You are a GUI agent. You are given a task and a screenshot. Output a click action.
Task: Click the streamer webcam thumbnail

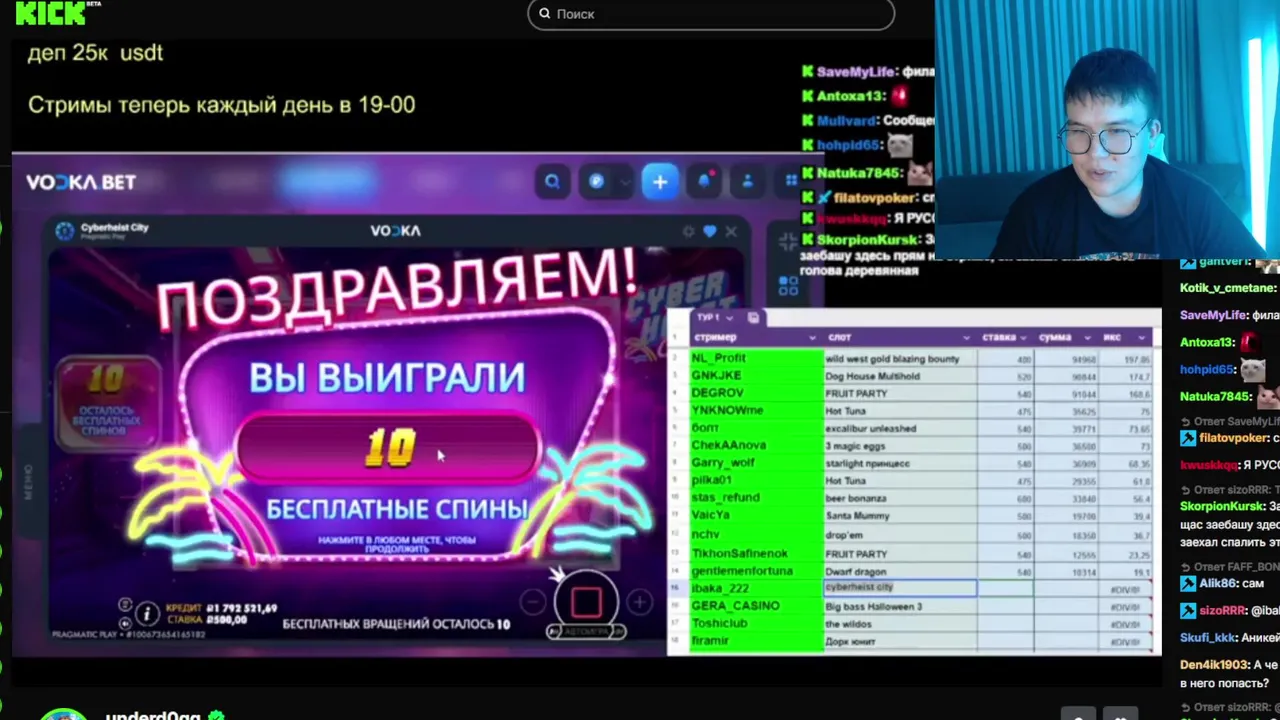pos(1107,130)
